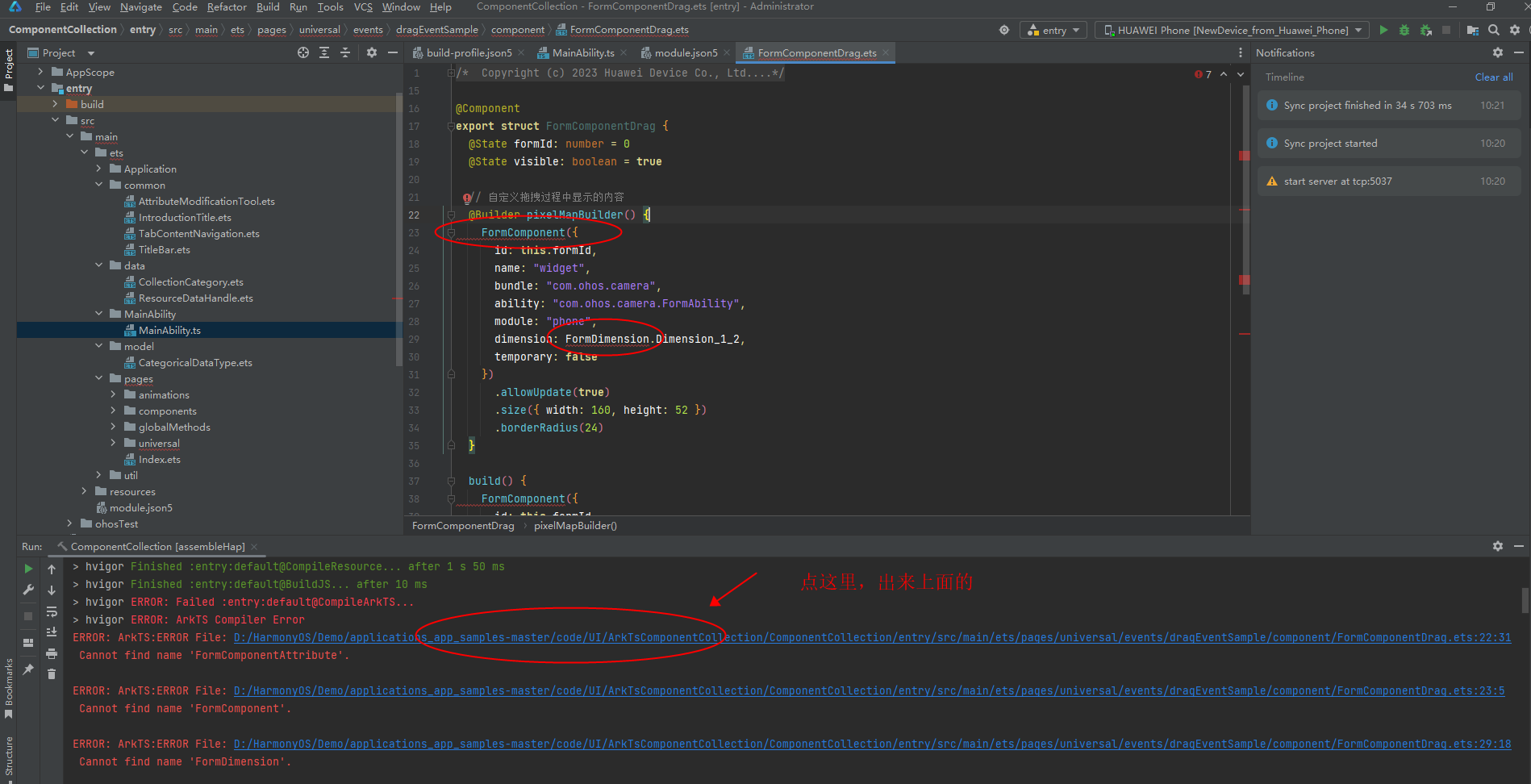This screenshot has height=784, width=1531.
Task: Open editor tabs more options menu
Action: coord(1241,52)
